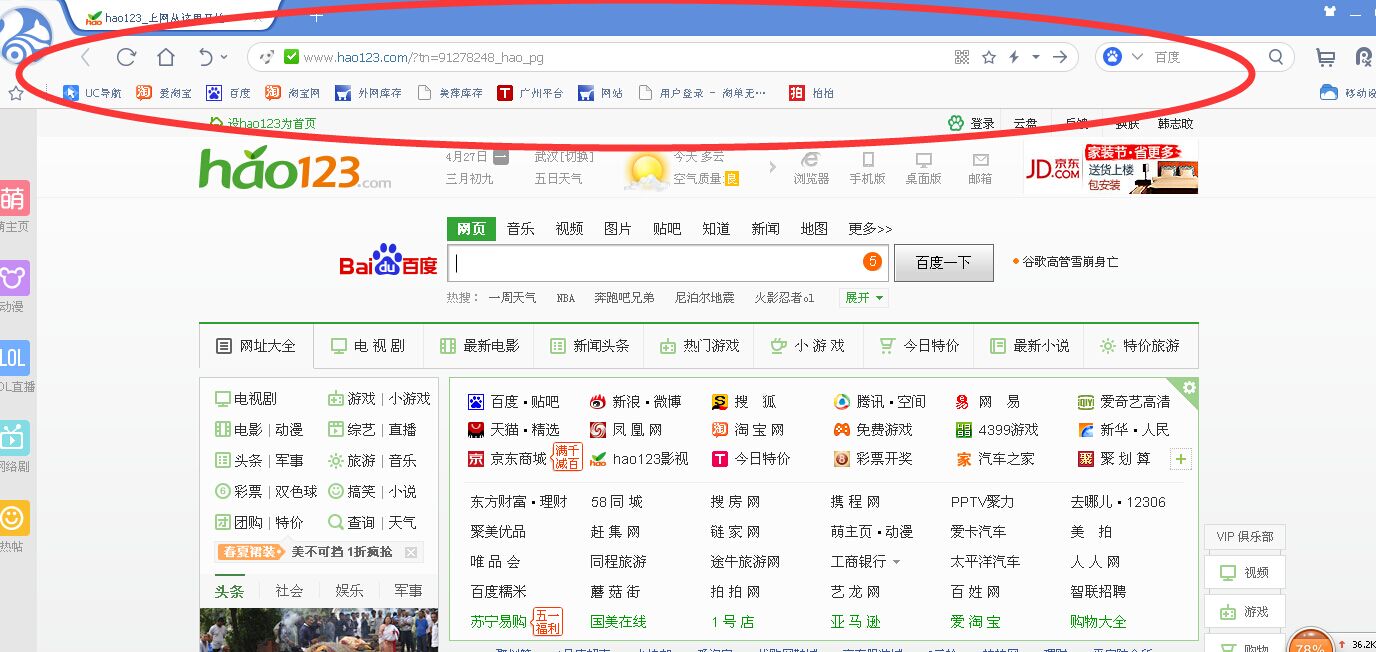Click the sunny weather icon
The width and height of the screenshot is (1376, 652).
[x=646, y=169]
